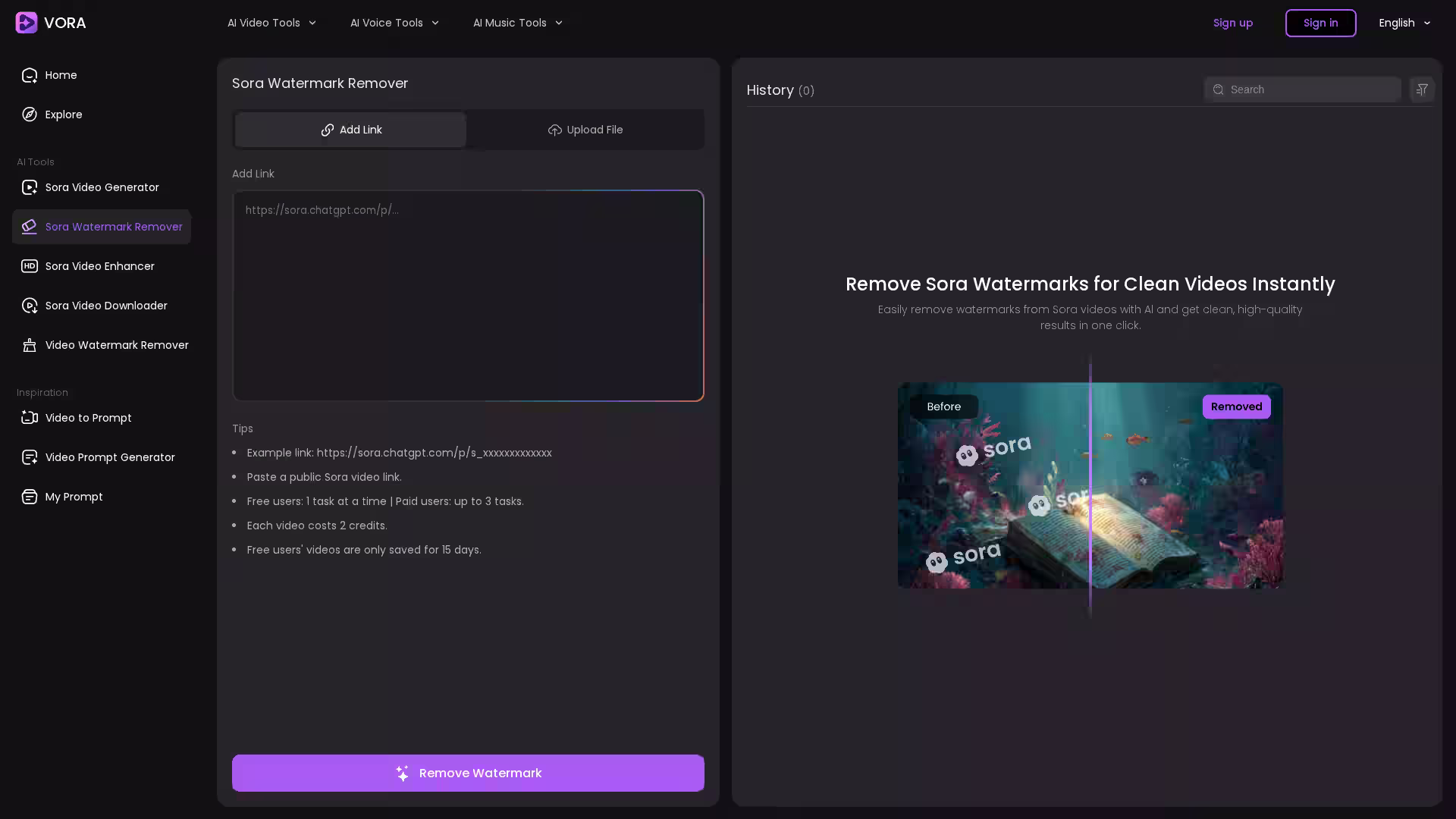Click the history filter icon
This screenshot has height=819, width=1456.
coord(1422,89)
